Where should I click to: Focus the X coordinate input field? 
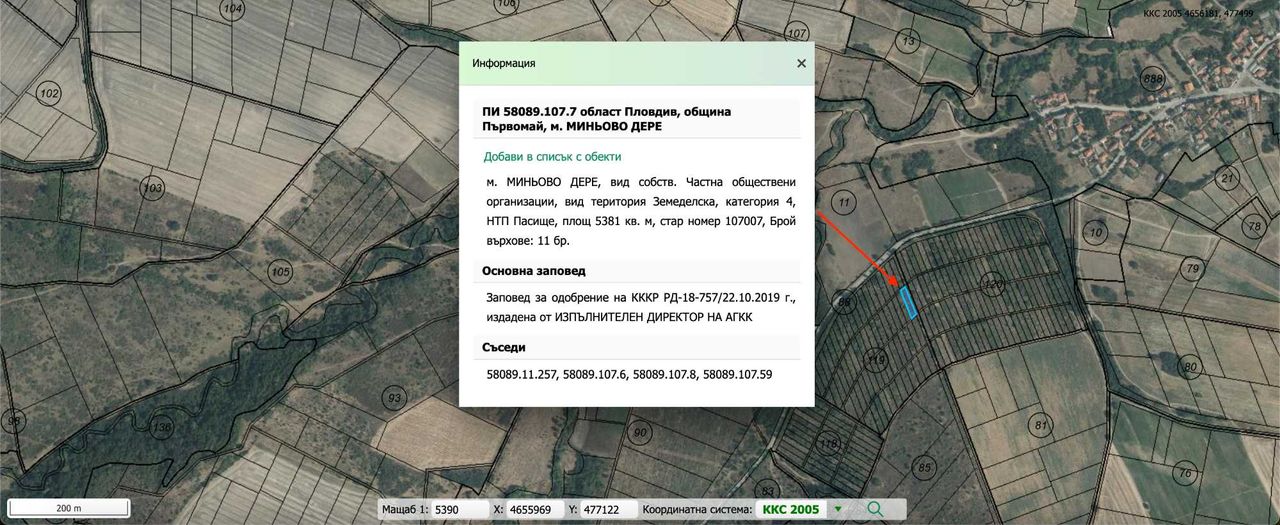click(535, 510)
